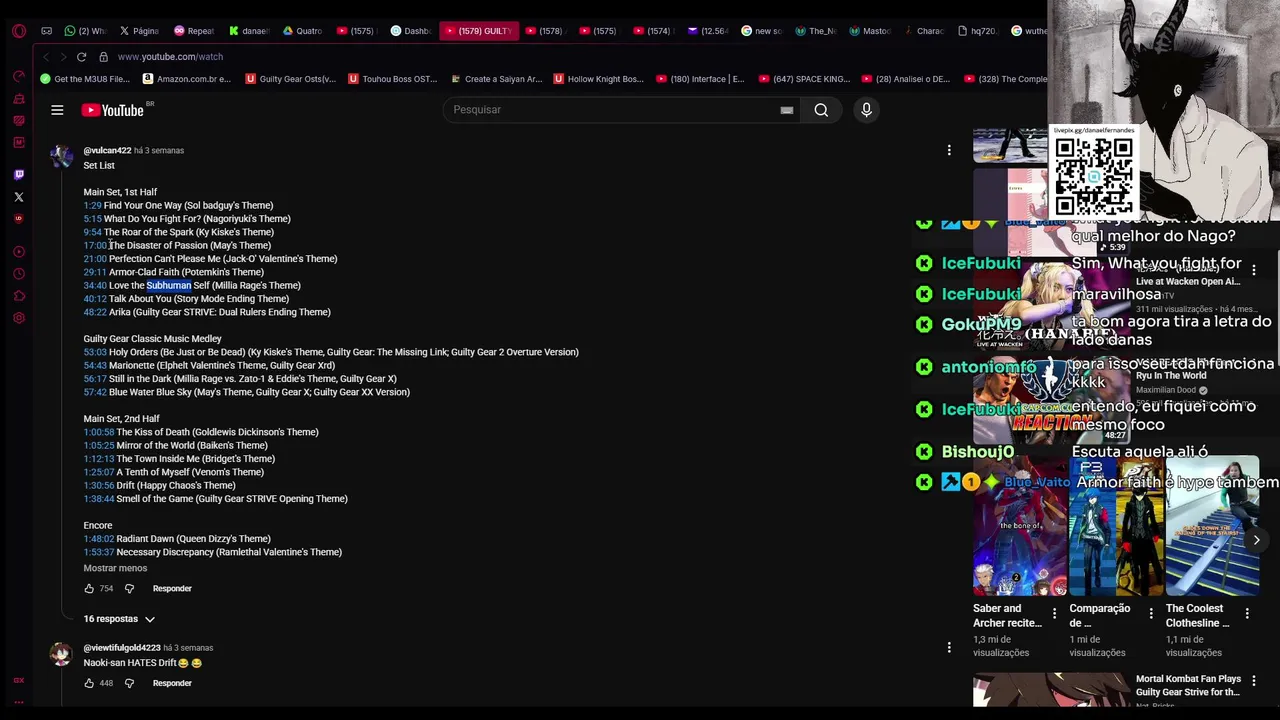Switch to the (1579) GUILTY tab
1280x720 pixels.
pyautogui.click(x=478, y=31)
